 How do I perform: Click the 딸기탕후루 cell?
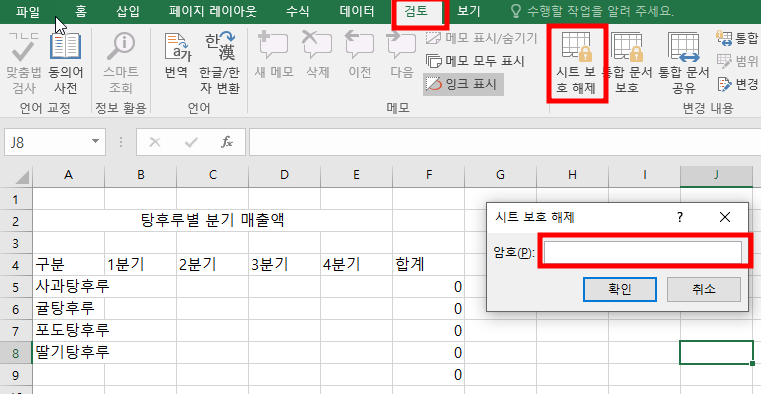[x=68, y=353]
